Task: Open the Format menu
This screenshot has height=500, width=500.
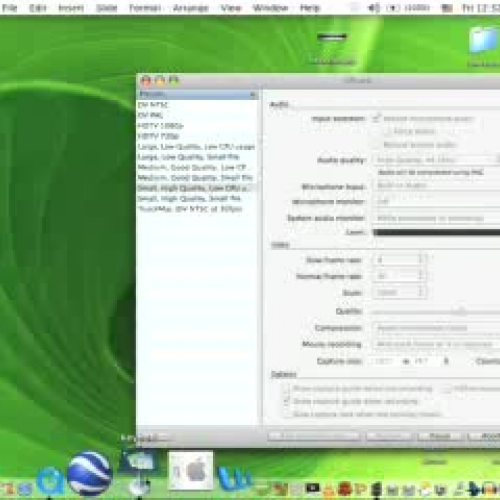Action: (x=145, y=8)
